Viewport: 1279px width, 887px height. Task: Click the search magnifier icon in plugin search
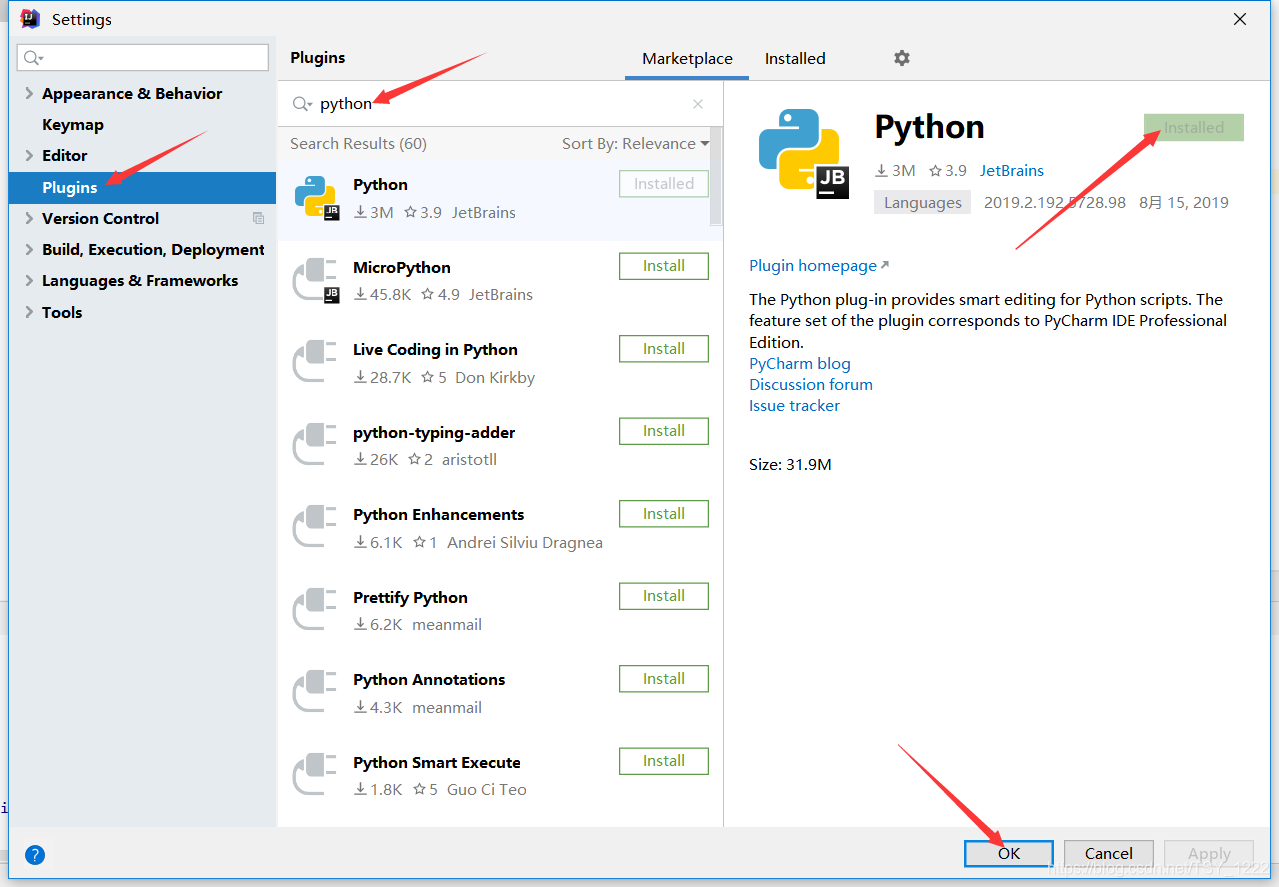(x=301, y=104)
